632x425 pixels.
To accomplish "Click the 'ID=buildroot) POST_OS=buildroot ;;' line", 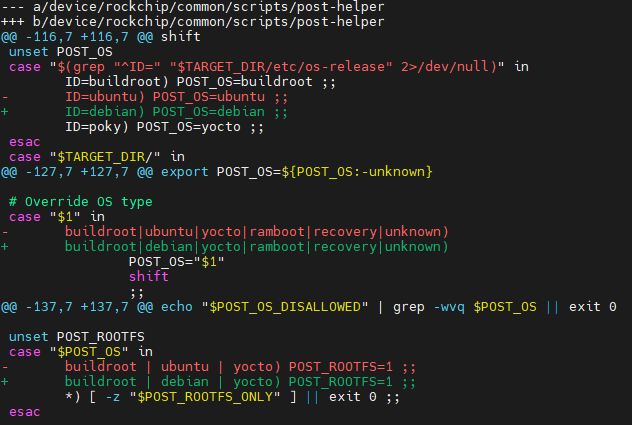I will coord(200,82).
